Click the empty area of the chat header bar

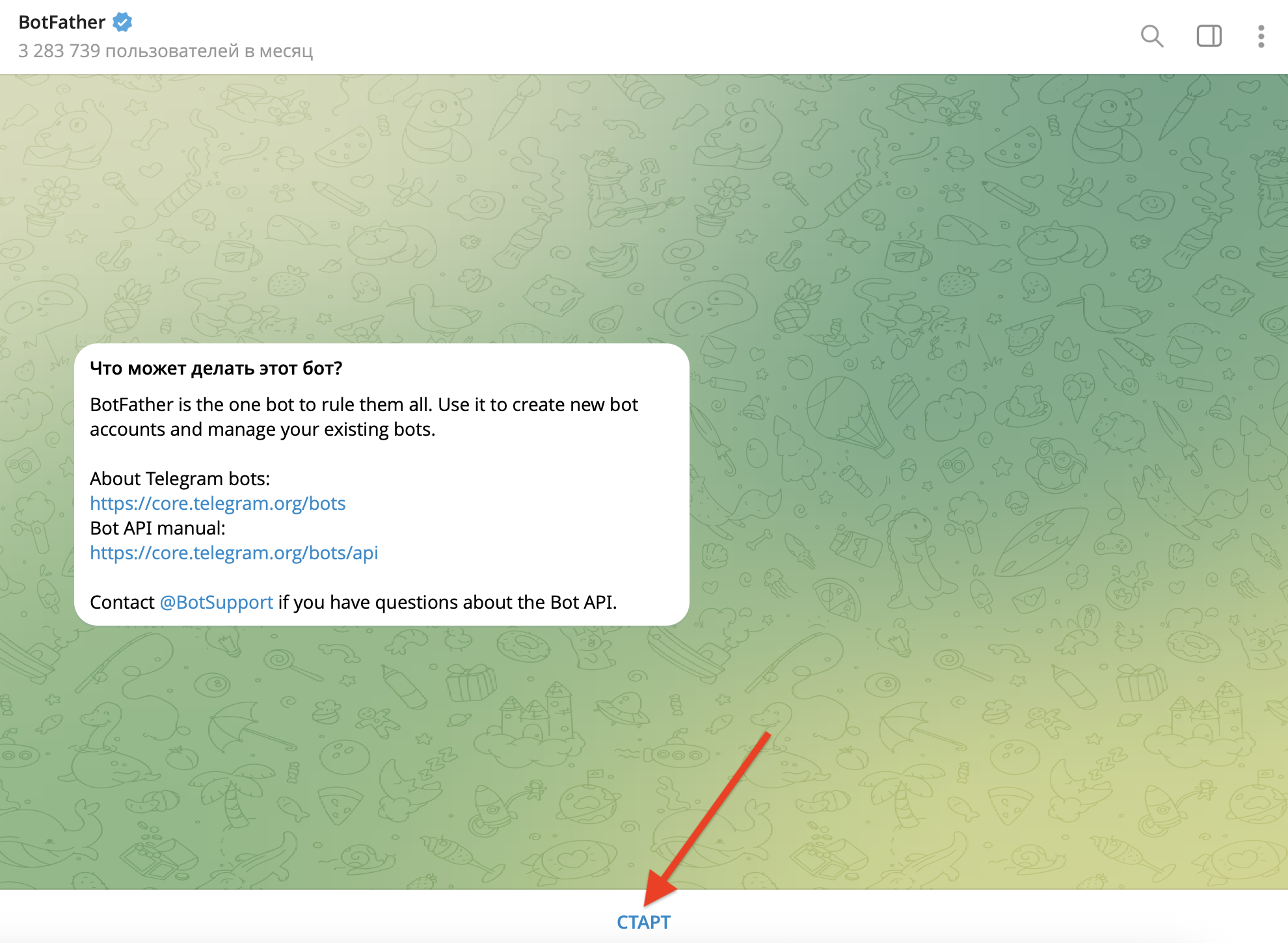click(x=716, y=36)
